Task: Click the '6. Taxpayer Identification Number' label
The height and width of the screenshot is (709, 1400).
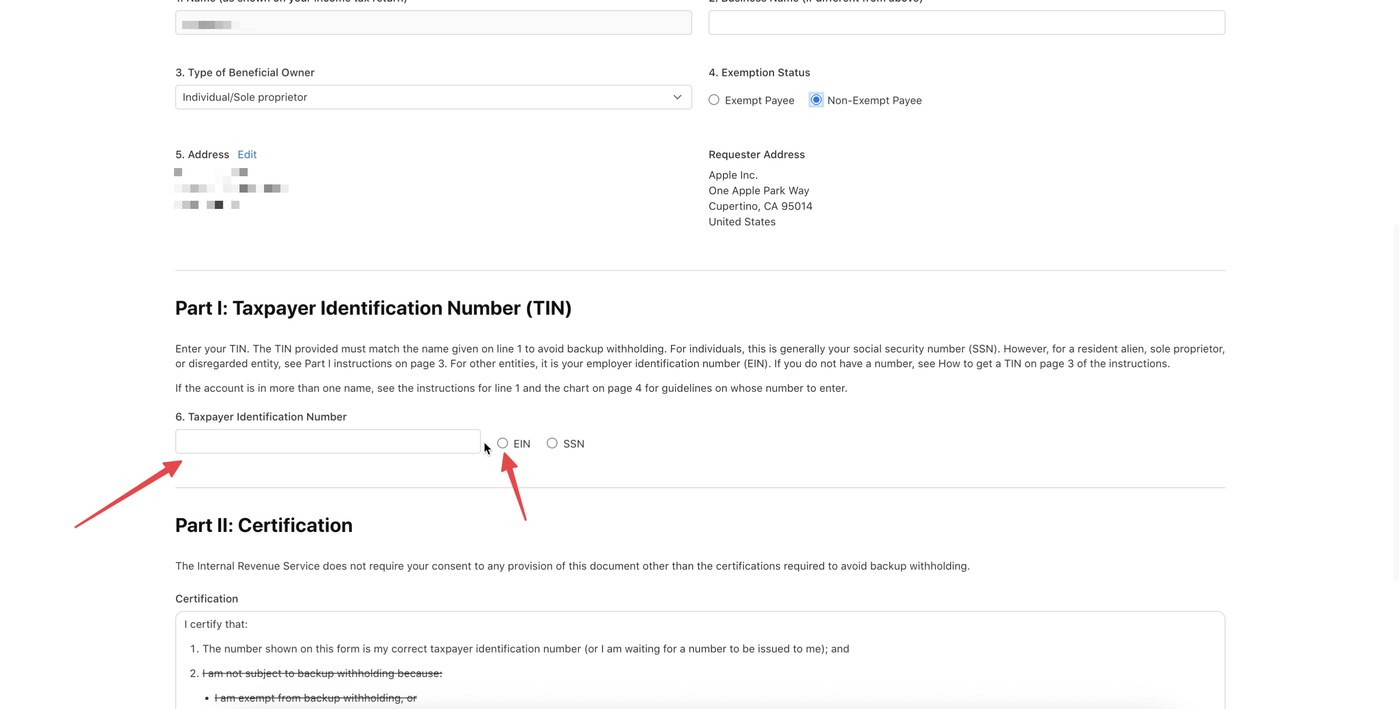Action: (x=261, y=417)
